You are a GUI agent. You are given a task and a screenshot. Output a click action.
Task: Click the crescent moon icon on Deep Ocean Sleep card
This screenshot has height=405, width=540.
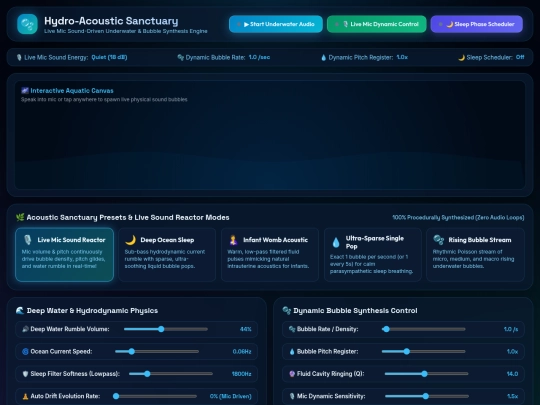pyautogui.click(x=131, y=240)
